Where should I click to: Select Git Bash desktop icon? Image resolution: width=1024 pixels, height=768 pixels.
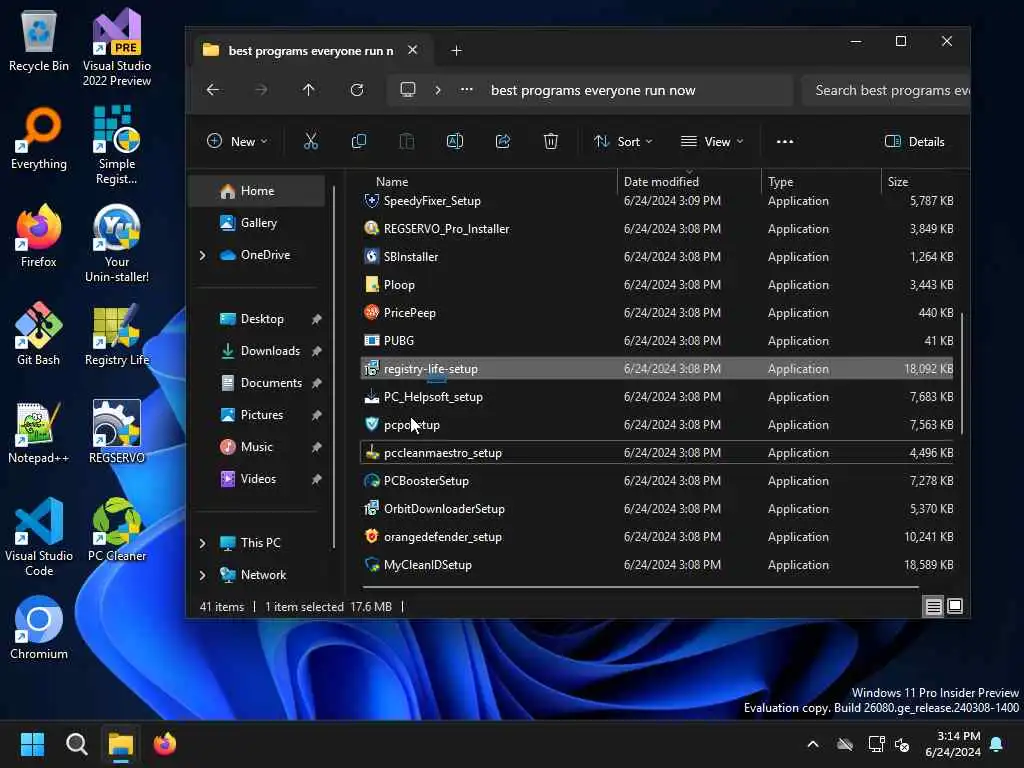coord(39,334)
